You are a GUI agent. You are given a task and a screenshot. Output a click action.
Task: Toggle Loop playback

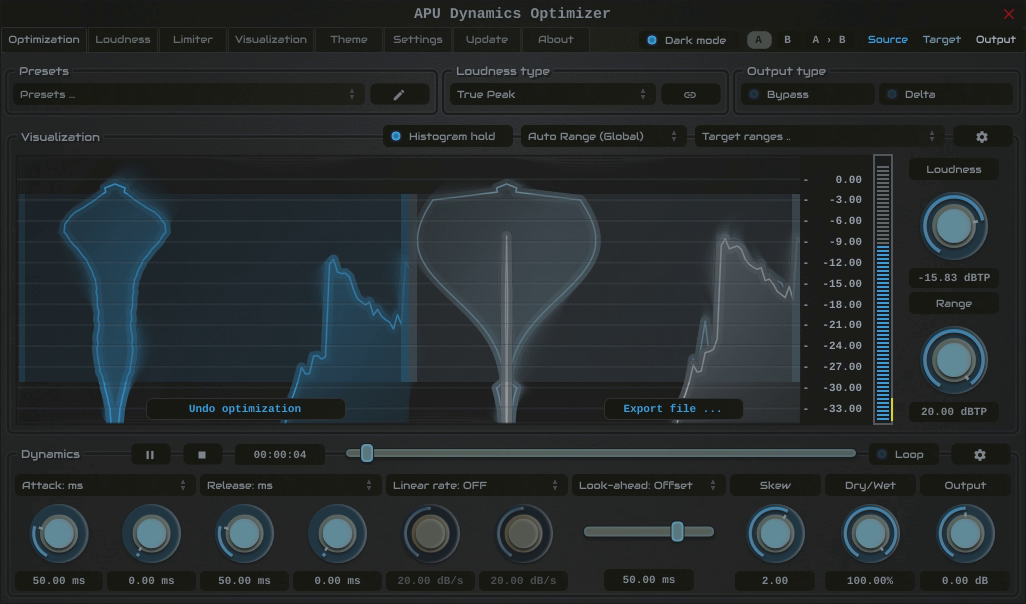[903, 455]
